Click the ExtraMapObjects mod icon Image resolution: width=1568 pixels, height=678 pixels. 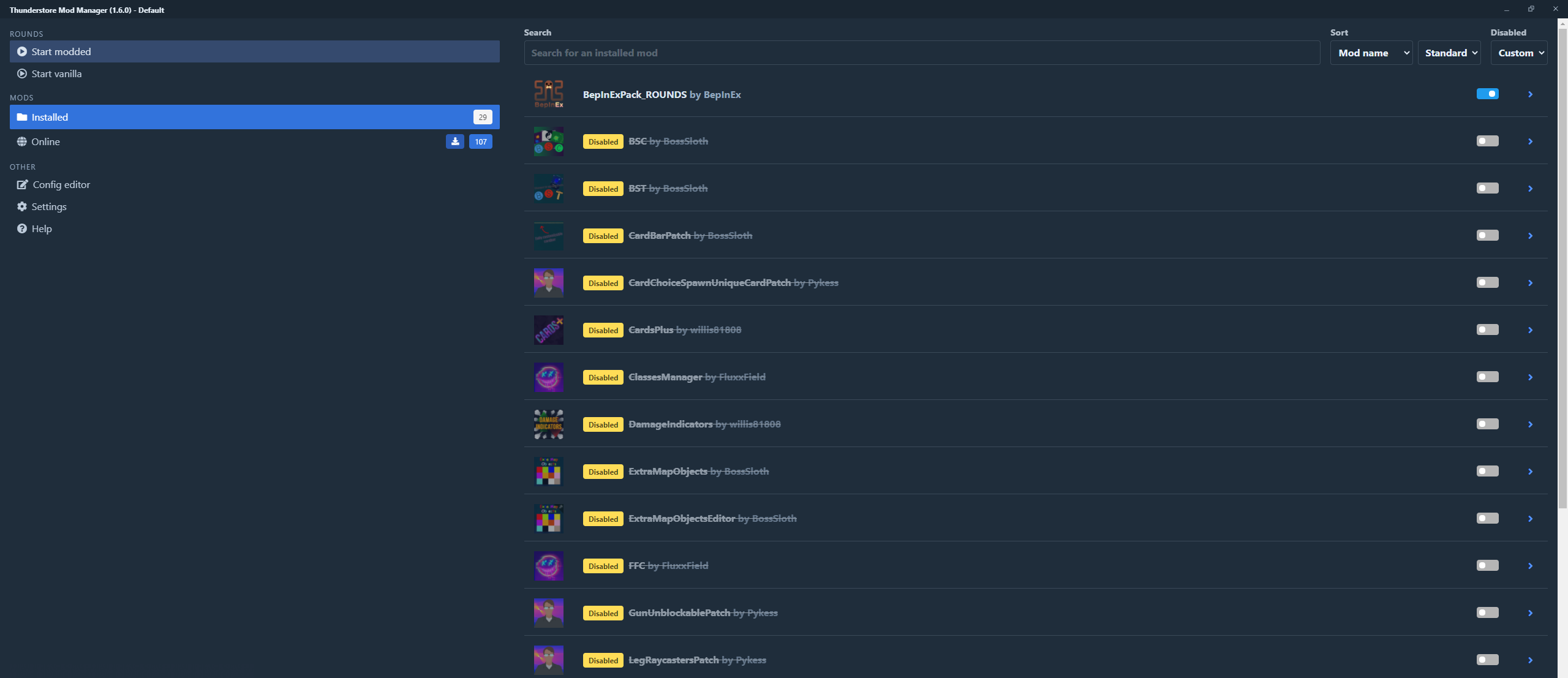click(x=548, y=472)
